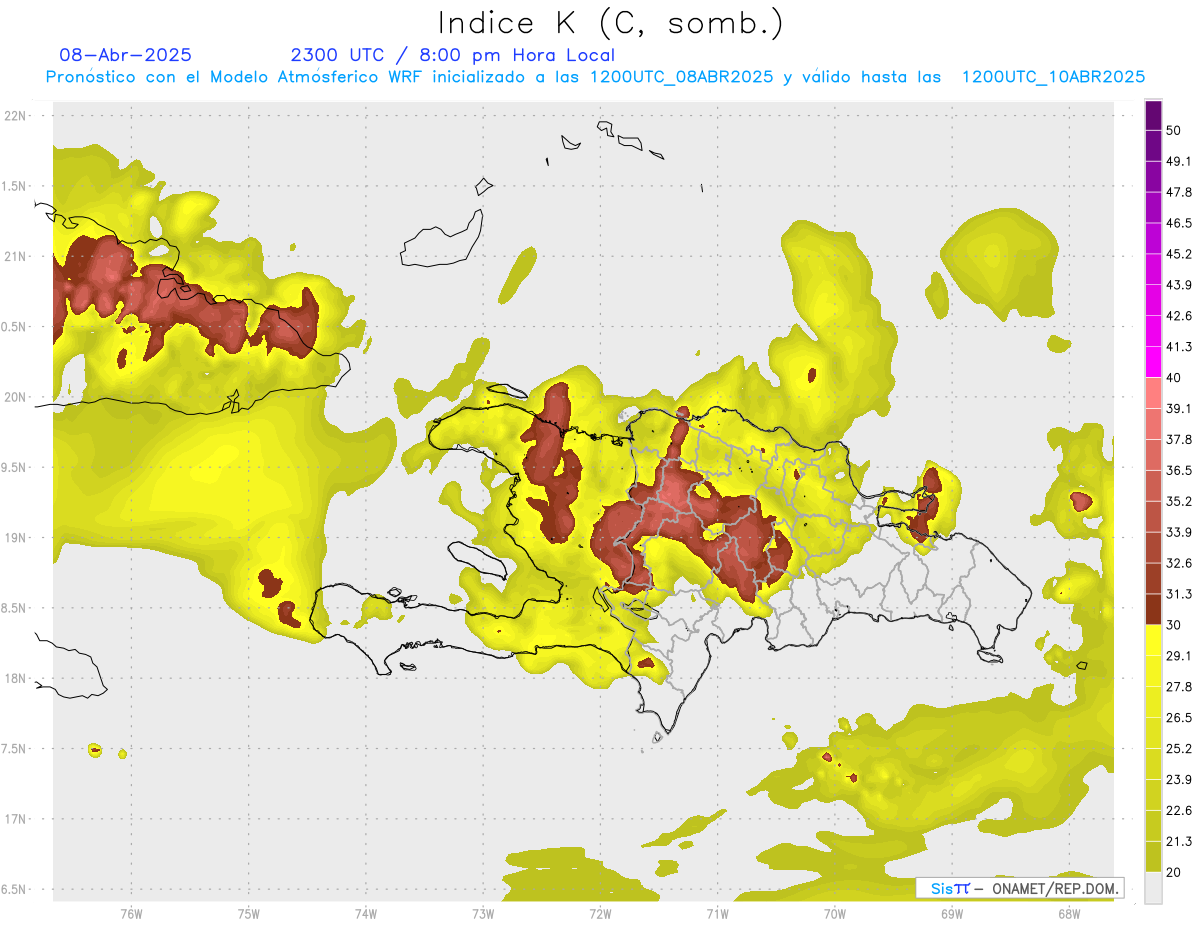
Task: Click the colorbar value '31.3'
Action: click(x=1179, y=594)
